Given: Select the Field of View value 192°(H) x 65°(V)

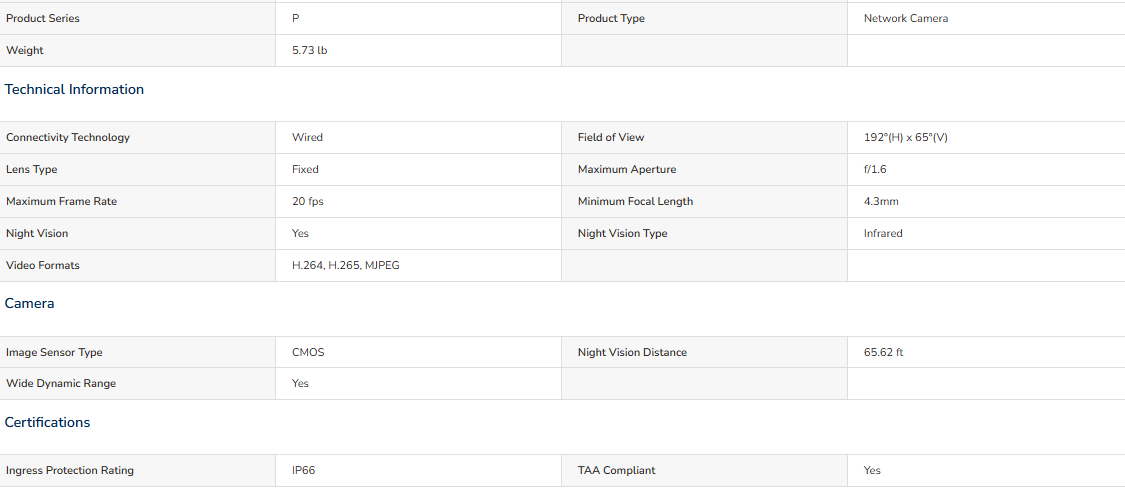Looking at the screenshot, I should click(905, 137).
